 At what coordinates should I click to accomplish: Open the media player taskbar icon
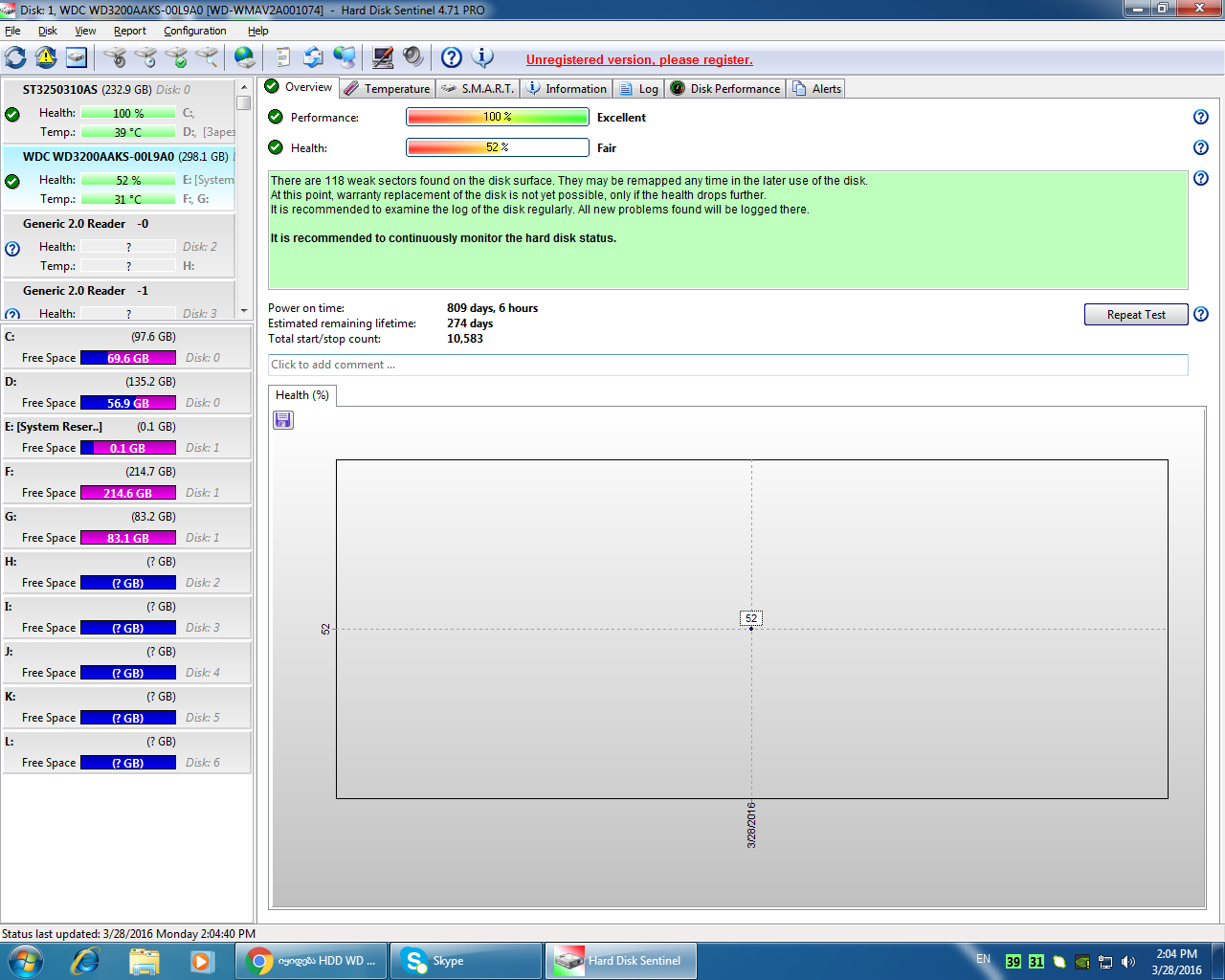(x=201, y=961)
